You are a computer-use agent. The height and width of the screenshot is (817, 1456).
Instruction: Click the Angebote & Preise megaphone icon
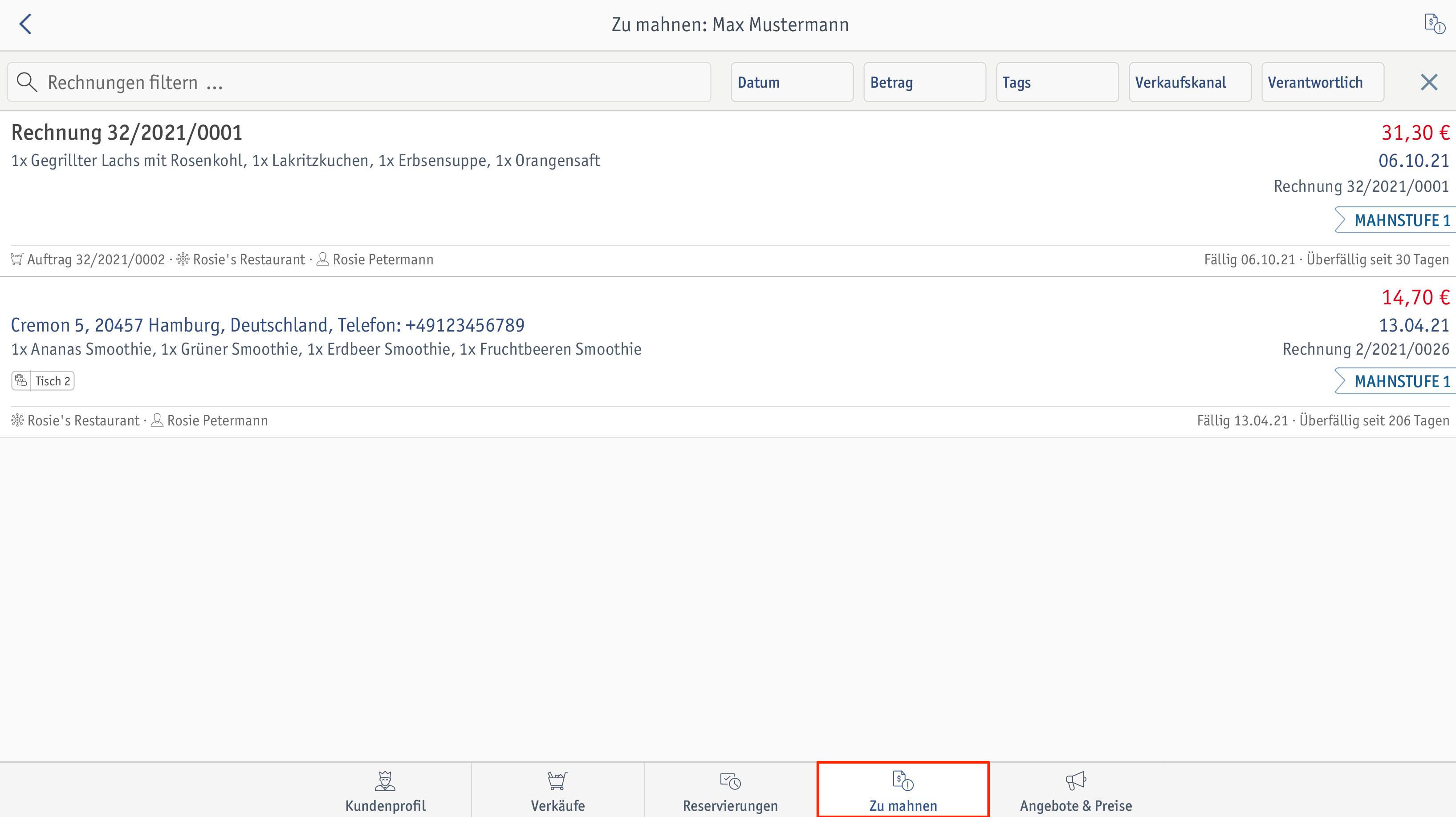click(x=1076, y=781)
